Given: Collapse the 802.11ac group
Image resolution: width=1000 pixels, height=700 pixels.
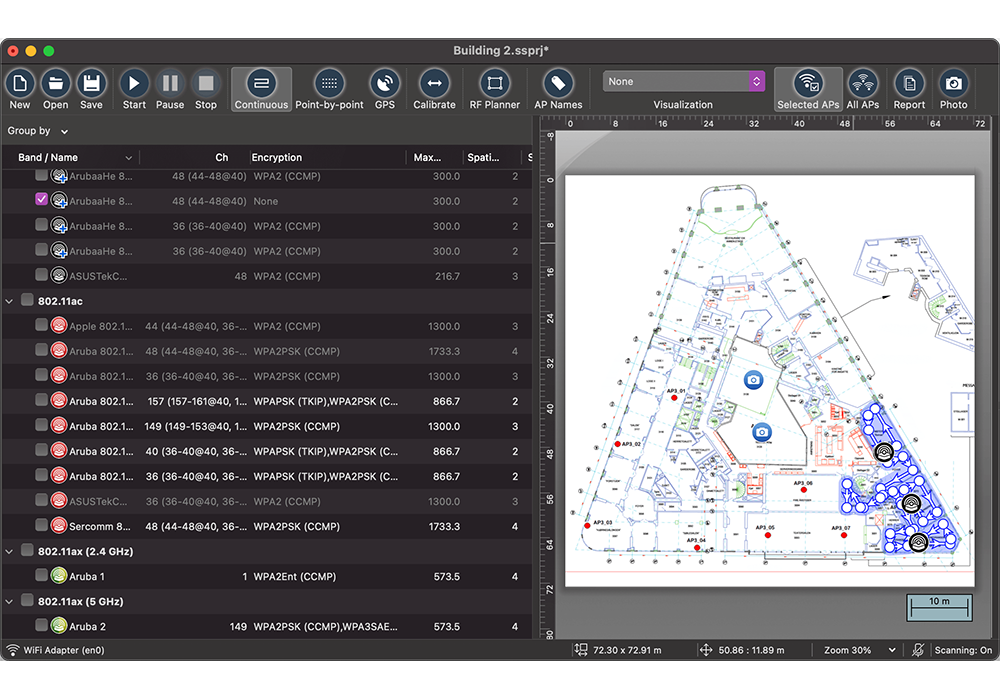Looking at the screenshot, I should tap(10, 301).
